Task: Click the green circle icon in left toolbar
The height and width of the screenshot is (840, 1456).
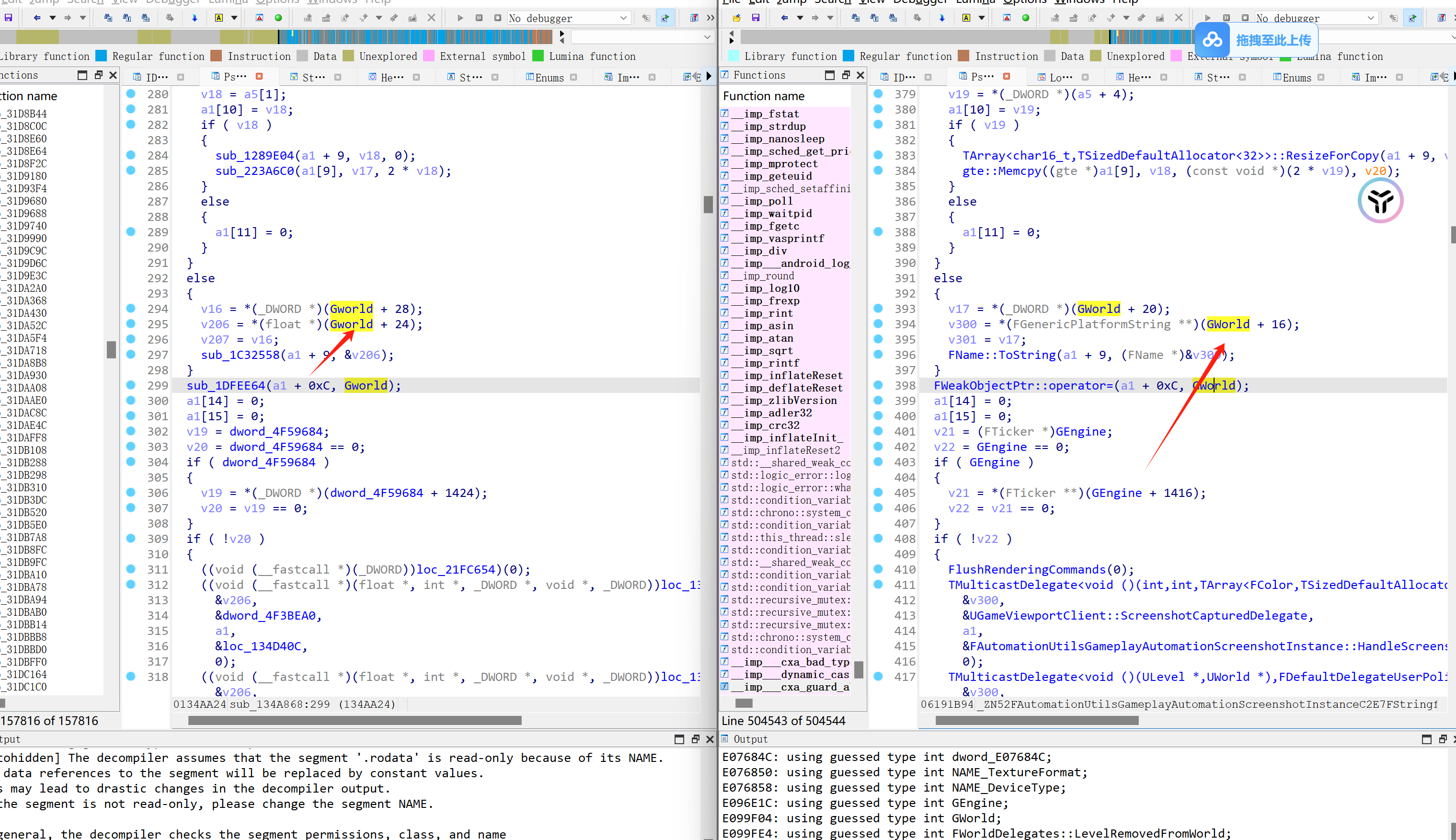Action: tap(278, 18)
